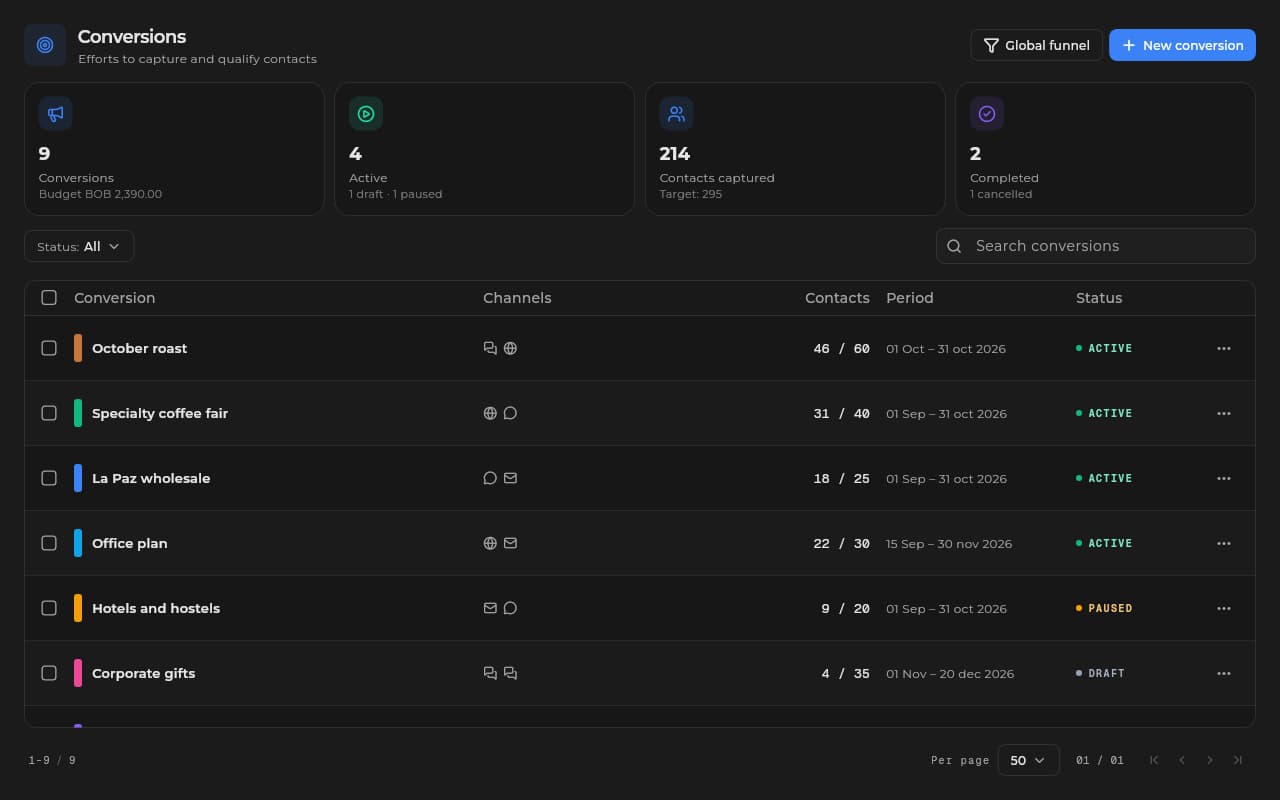Viewport: 1280px width, 800px height.
Task: Go to the previous page arrow
Action: click(x=1182, y=760)
